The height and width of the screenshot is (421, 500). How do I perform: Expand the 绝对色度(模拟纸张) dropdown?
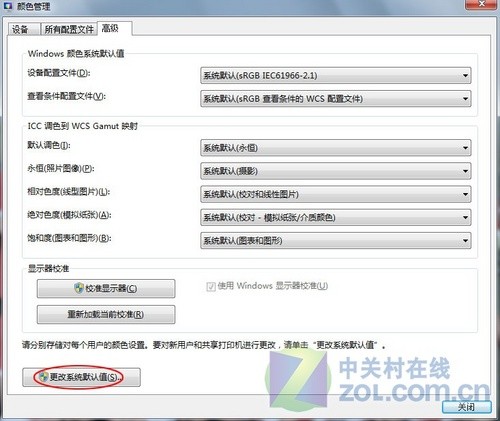(335, 217)
